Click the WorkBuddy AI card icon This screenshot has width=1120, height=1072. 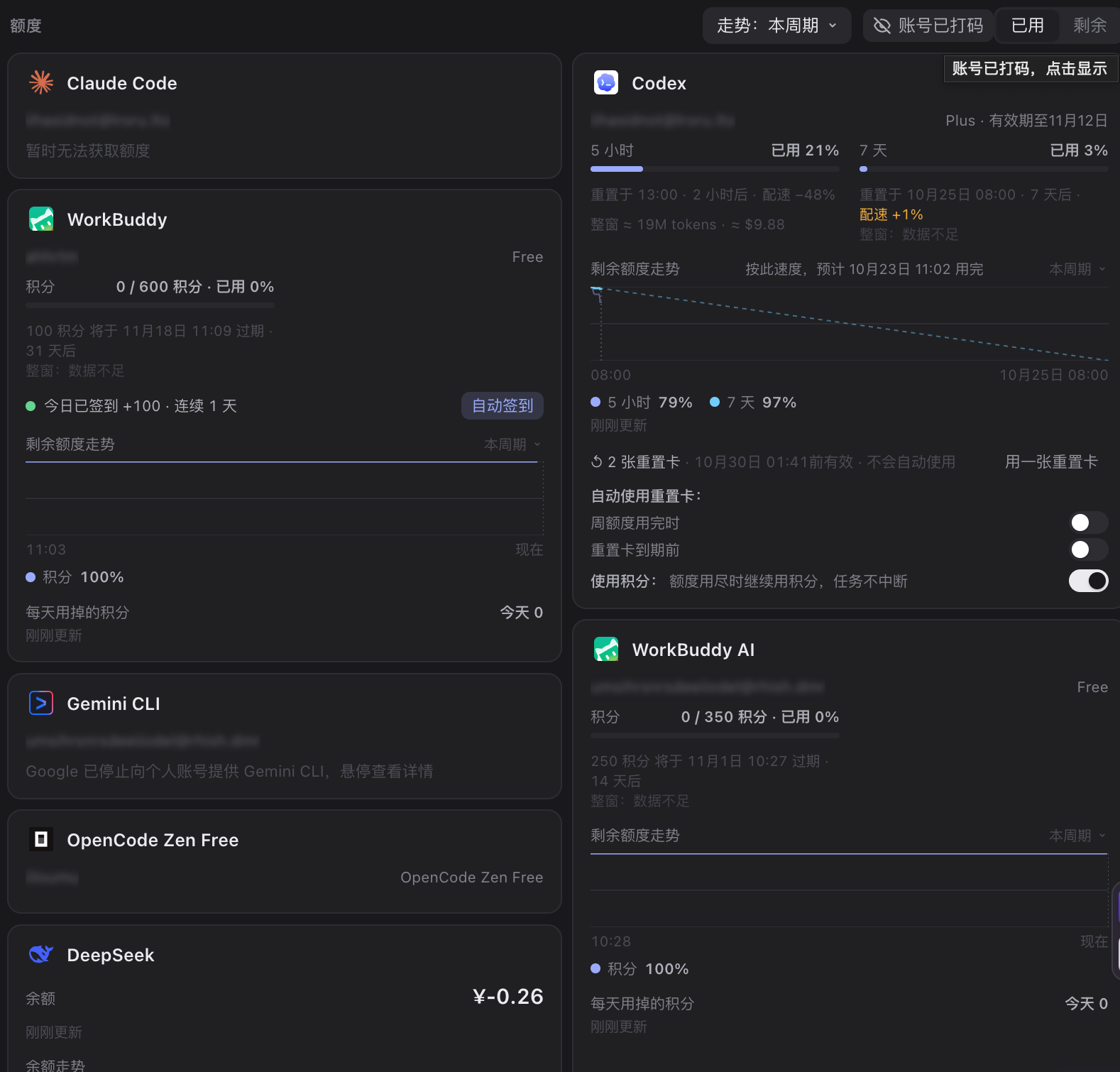click(x=606, y=650)
